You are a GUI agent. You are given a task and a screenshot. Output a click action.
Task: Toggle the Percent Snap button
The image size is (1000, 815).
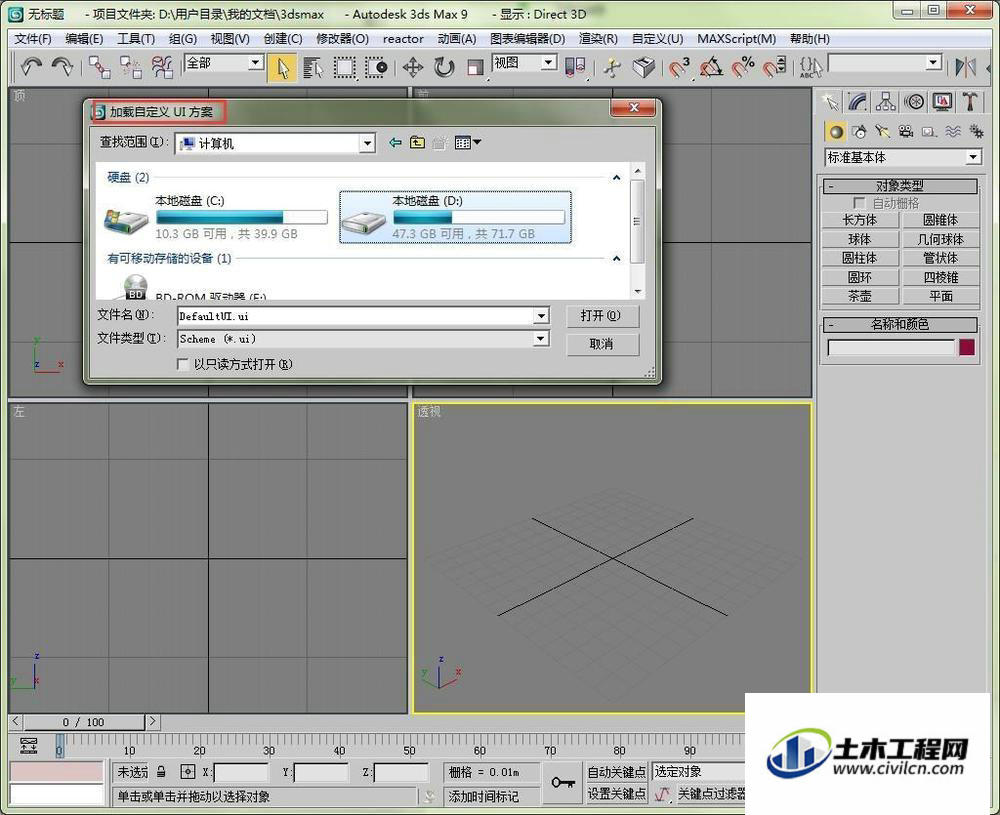point(742,67)
